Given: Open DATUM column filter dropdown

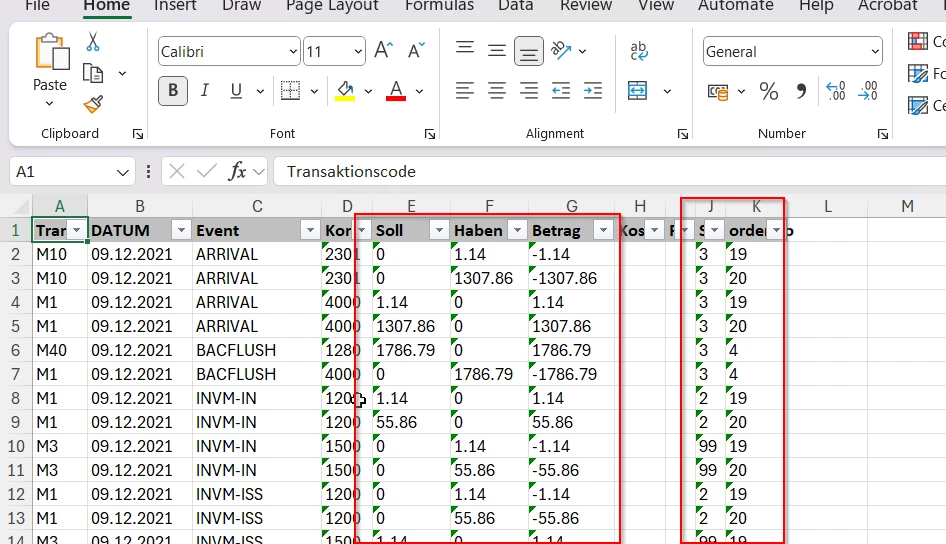Looking at the screenshot, I should (x=181, y=230).
